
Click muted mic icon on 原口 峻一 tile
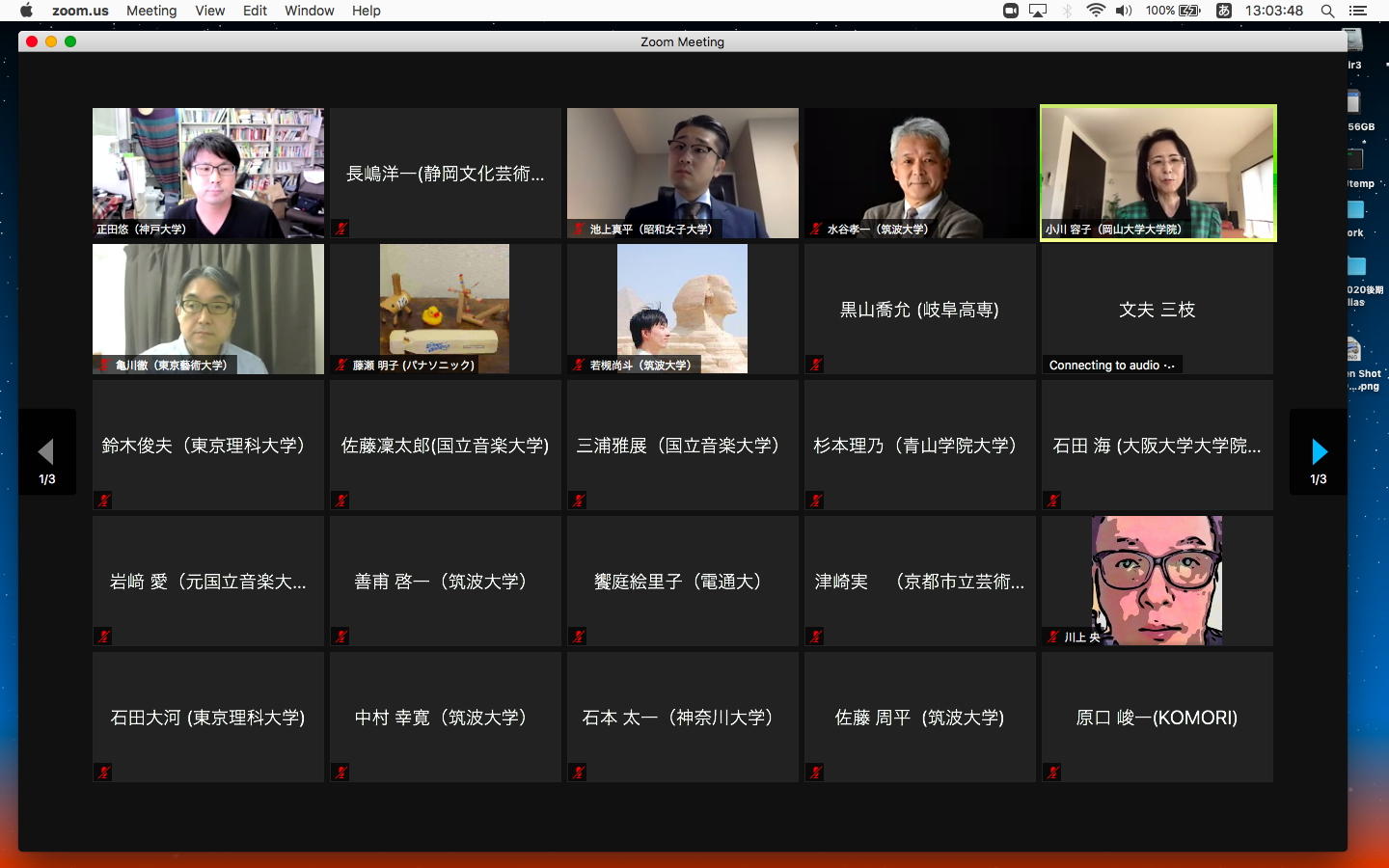pyautogui.click(x=1052, y=773)
